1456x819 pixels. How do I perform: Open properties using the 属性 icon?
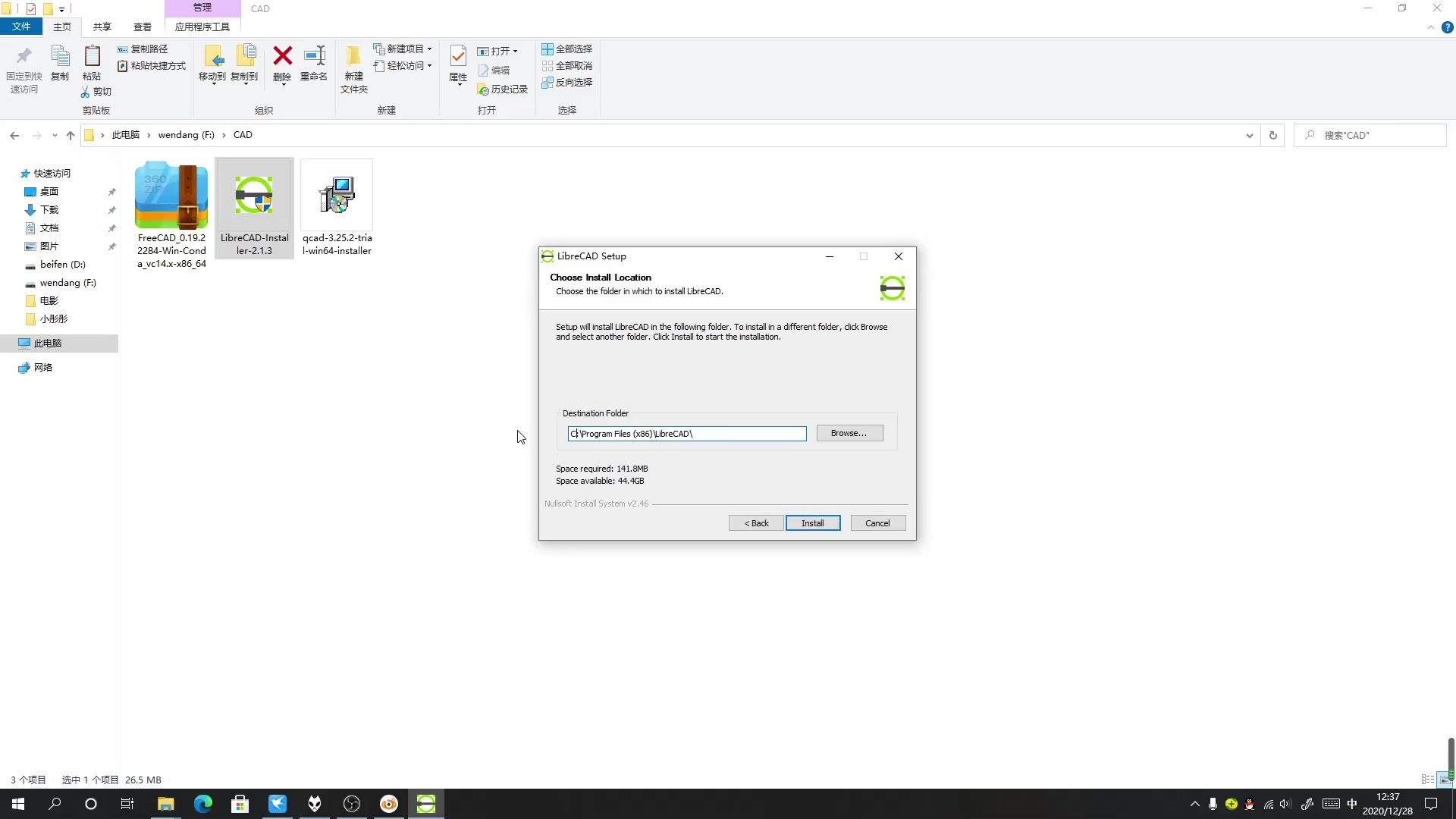457,64
